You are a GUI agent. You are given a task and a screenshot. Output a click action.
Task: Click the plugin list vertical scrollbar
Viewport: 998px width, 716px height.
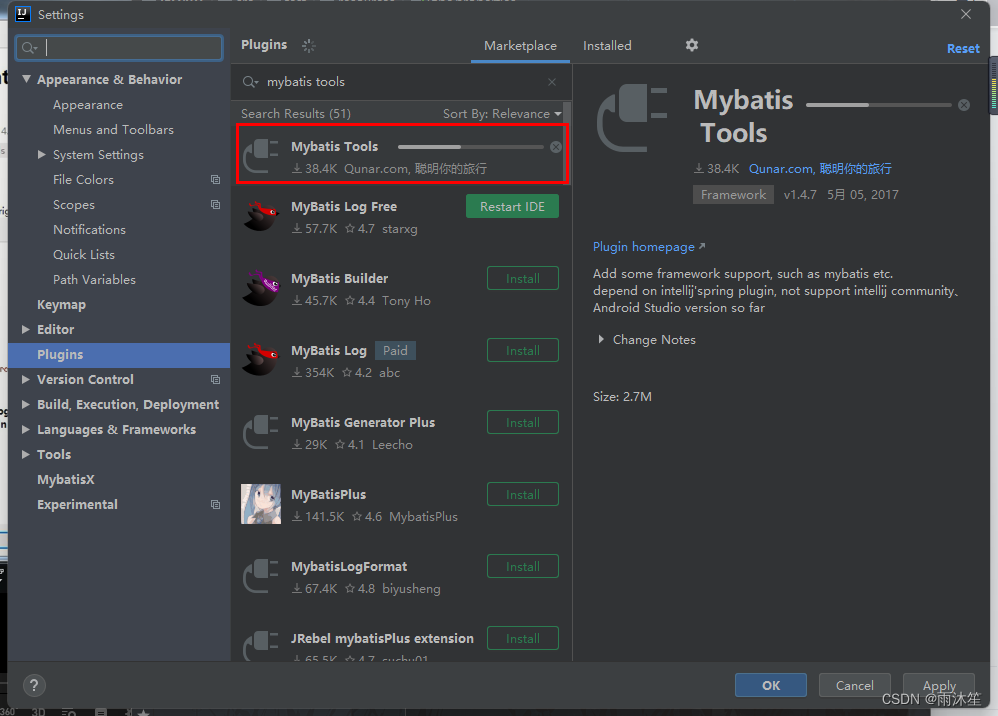pyautogui.click(x=568, y=144)
